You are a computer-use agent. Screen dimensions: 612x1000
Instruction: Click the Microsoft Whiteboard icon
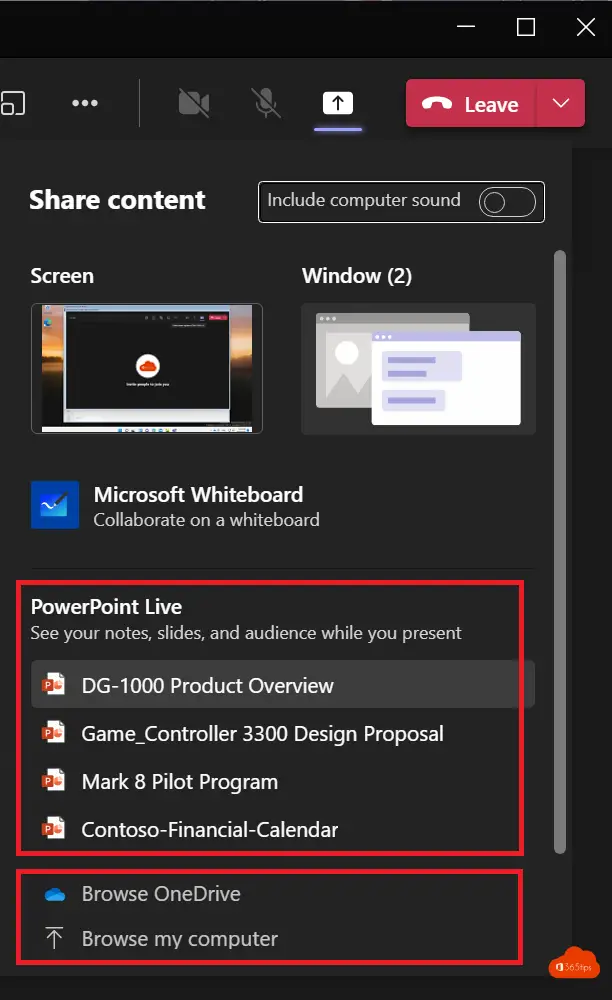(55, 505)
